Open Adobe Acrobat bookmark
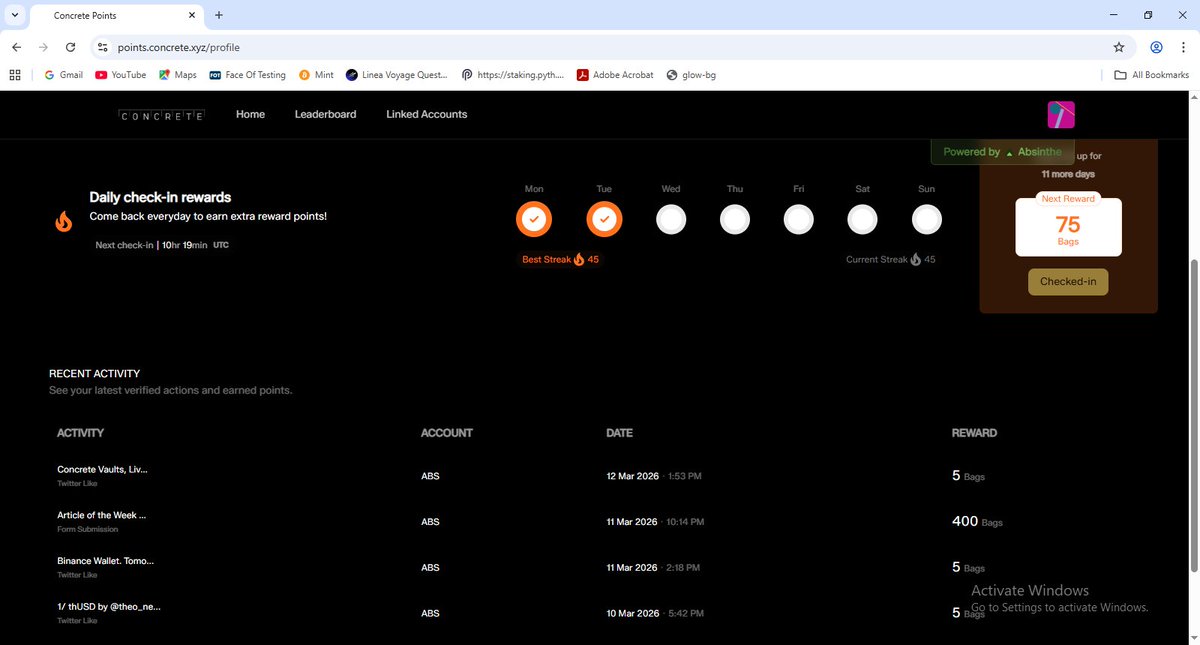Image resolution: width=1200 pixels, height=645 pixels. 615,75
